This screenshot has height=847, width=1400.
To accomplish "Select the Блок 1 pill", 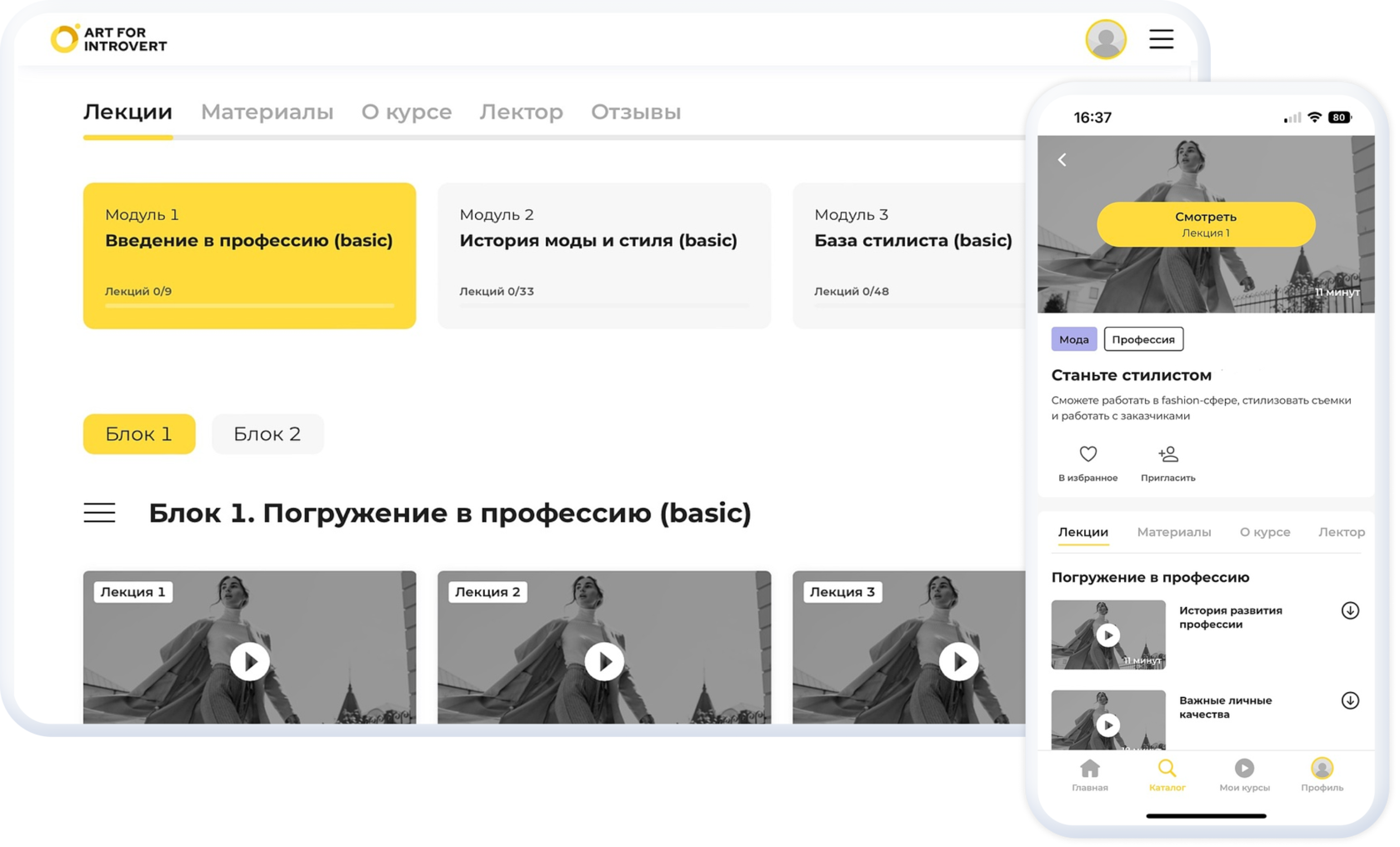I will click(139, 434).
